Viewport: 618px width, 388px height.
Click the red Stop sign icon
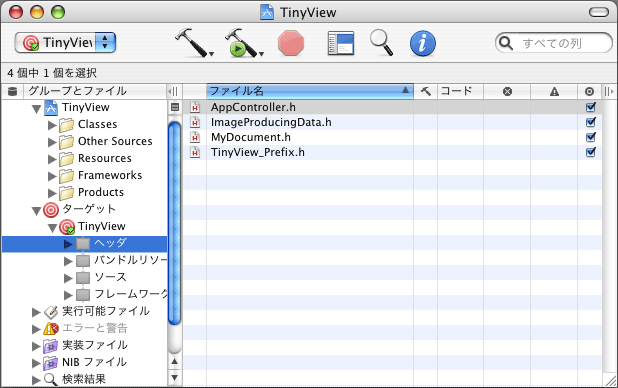tap(291, 43)
